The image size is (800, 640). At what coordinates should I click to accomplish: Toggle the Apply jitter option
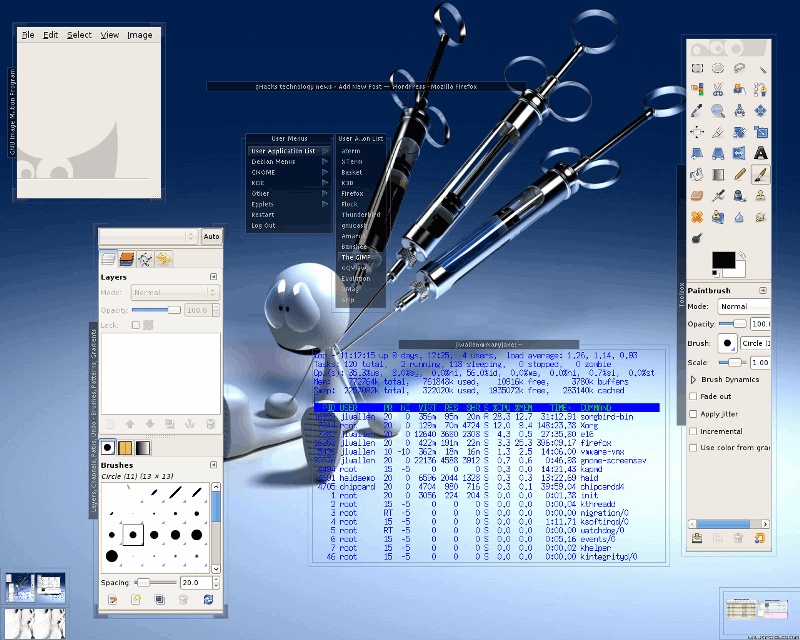click(694, 414)
